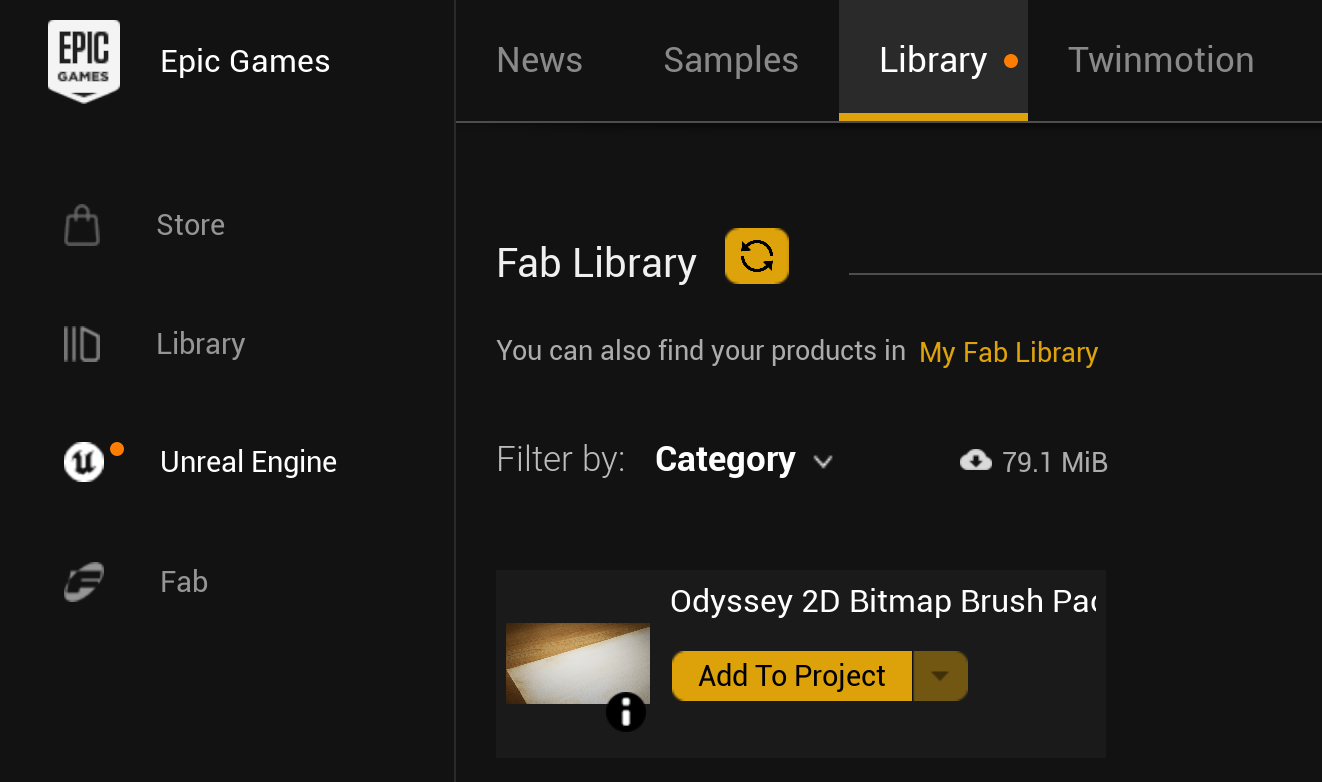Click the Library books icon in sidebar
Viewport: 1322px width, 782px height.
point(82,344)
